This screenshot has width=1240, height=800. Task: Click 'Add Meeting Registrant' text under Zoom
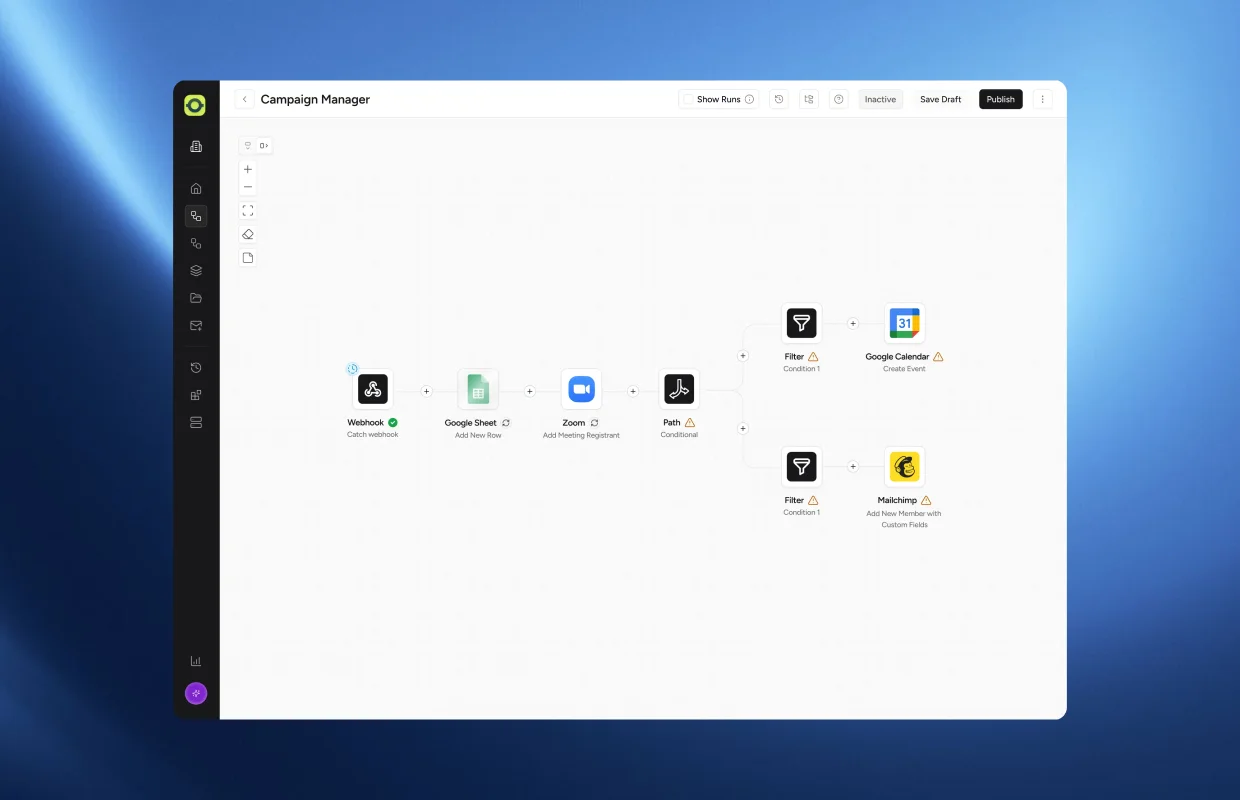click(x=581, y=436)
